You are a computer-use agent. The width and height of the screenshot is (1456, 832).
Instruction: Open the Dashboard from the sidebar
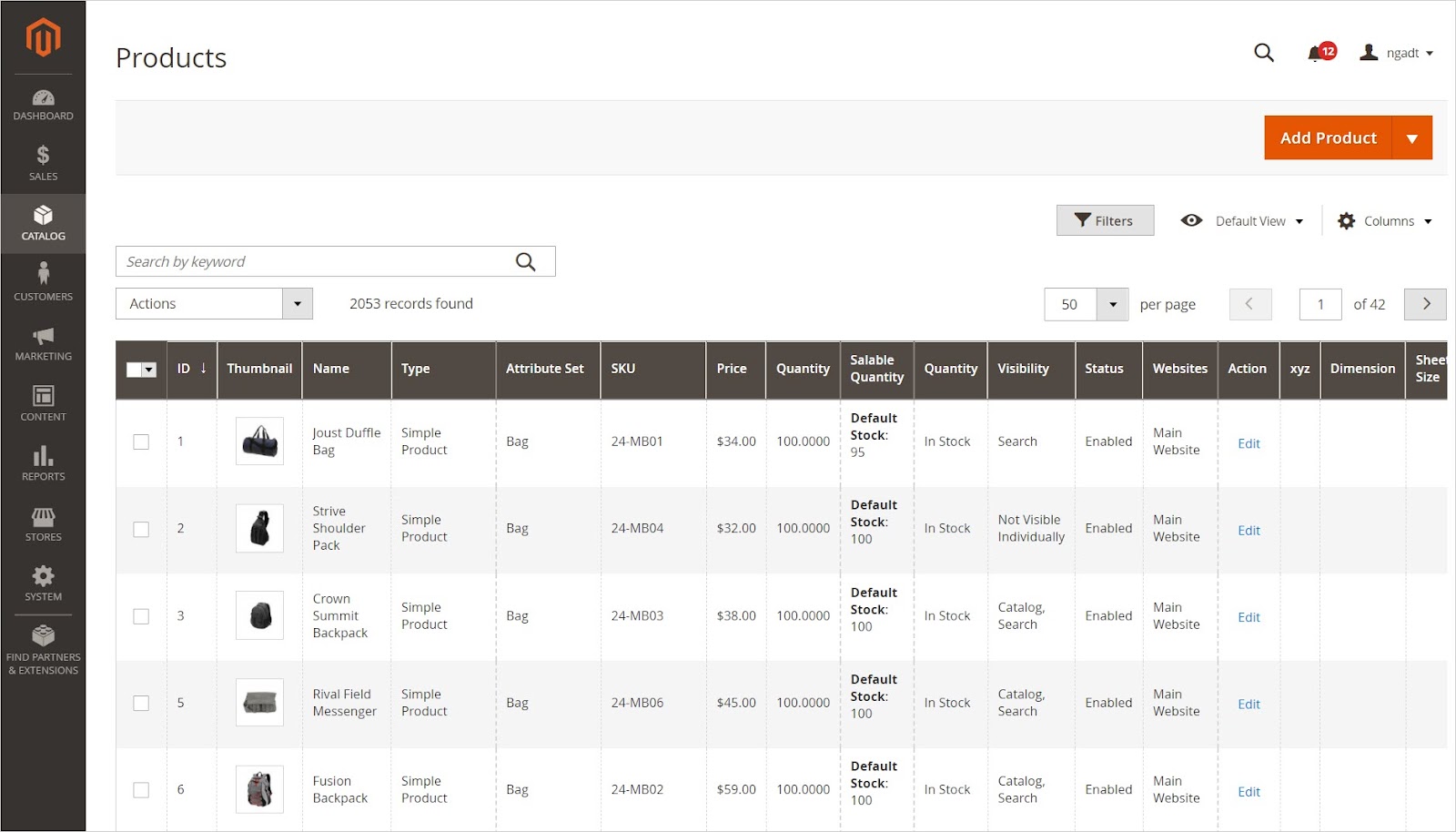pos(43,105)
